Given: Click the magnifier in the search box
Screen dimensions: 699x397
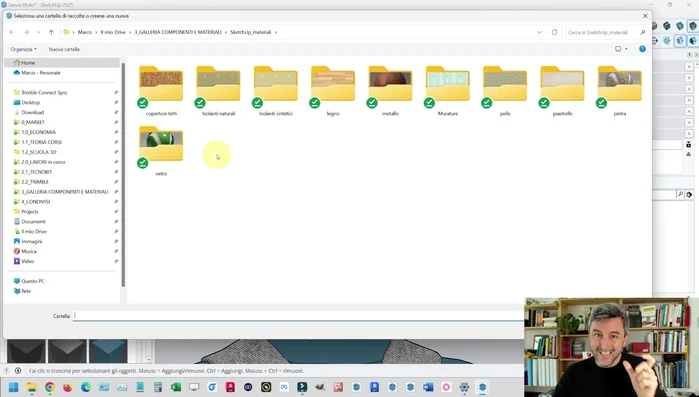Looking at the screenshot, I should (x=642, y=32).
